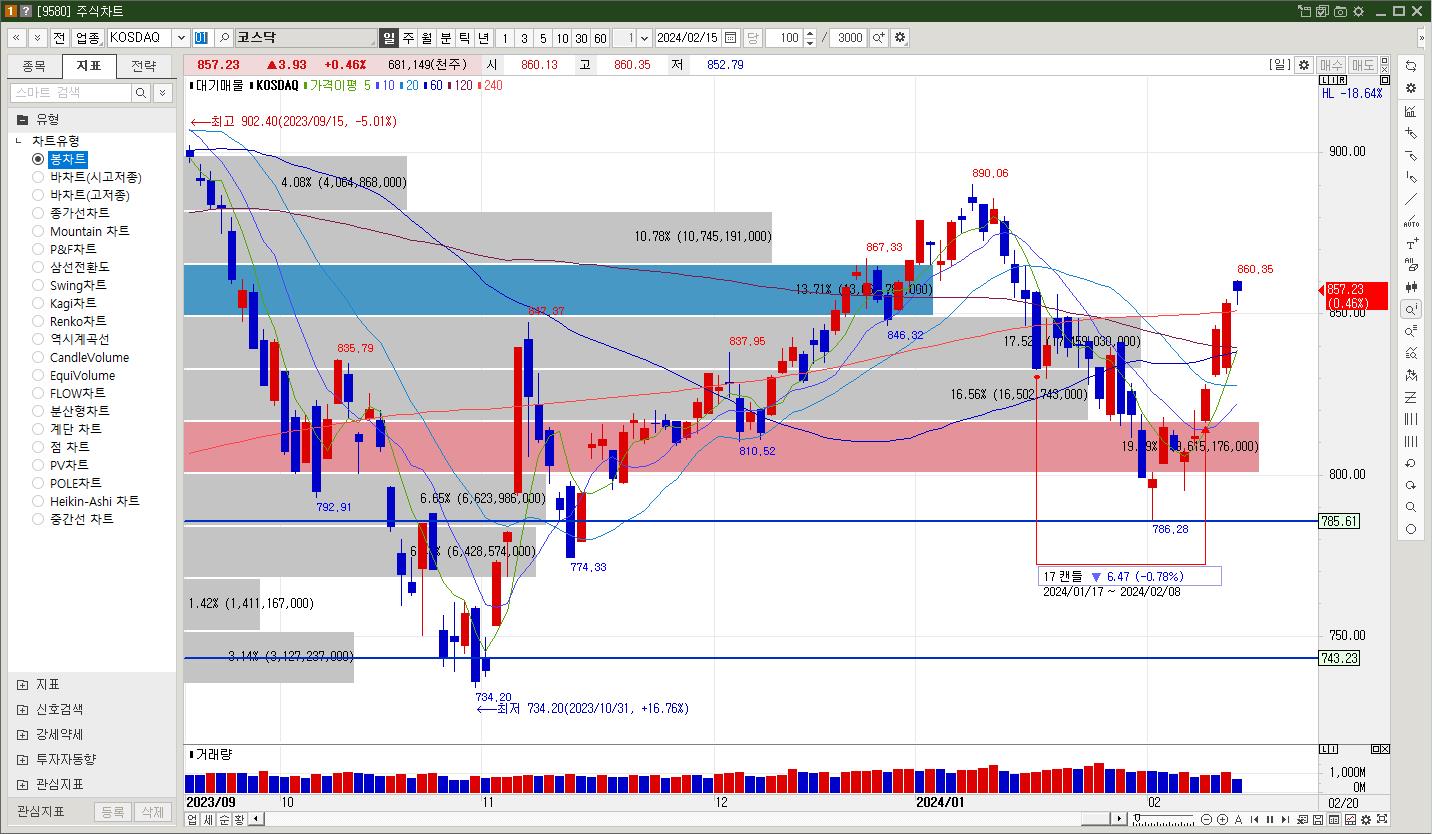Image resolution: width=1432 pixels, height=834 pixels.
Task: Click the 업종 sector button
Action: pos(87,38)
